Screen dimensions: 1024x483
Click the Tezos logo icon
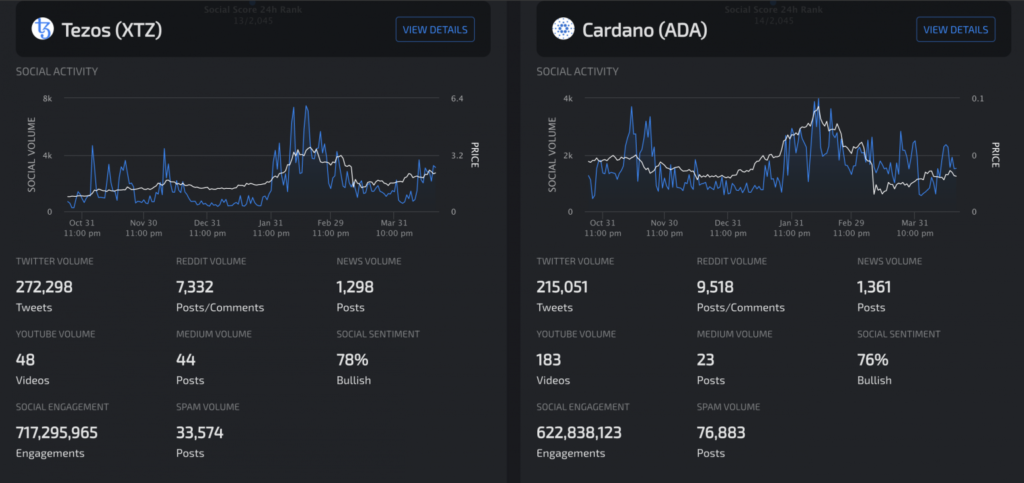42,29
